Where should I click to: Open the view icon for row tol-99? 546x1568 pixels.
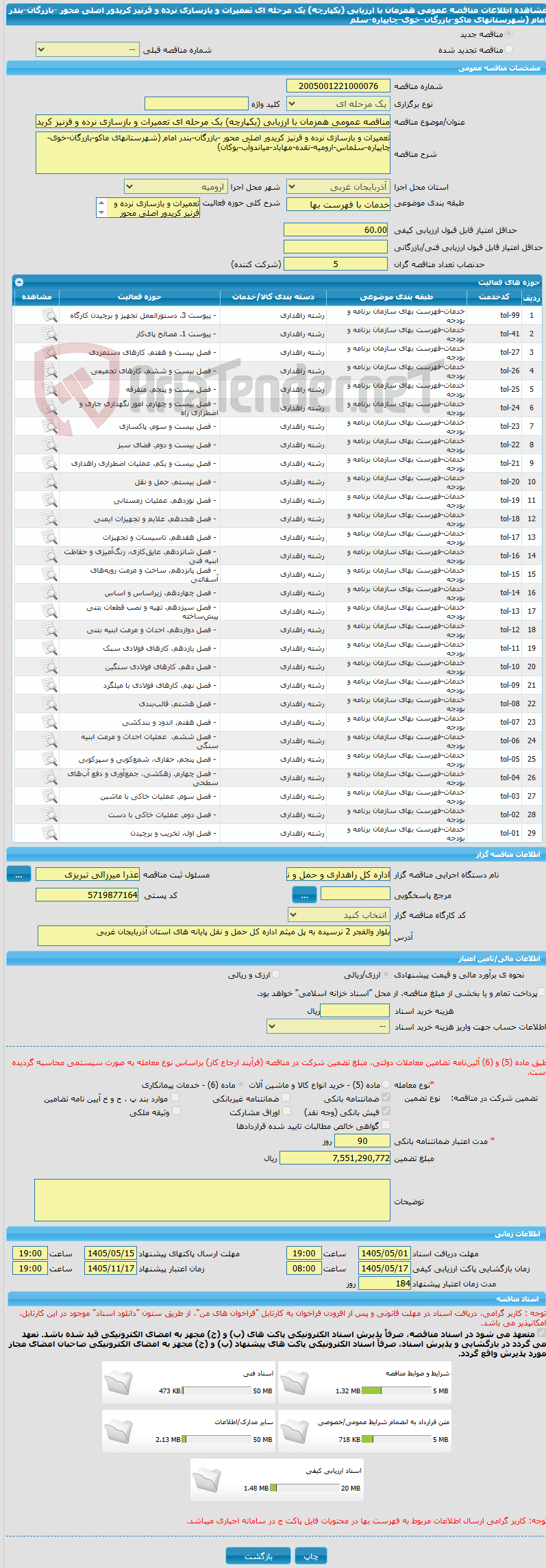[49, 315]
